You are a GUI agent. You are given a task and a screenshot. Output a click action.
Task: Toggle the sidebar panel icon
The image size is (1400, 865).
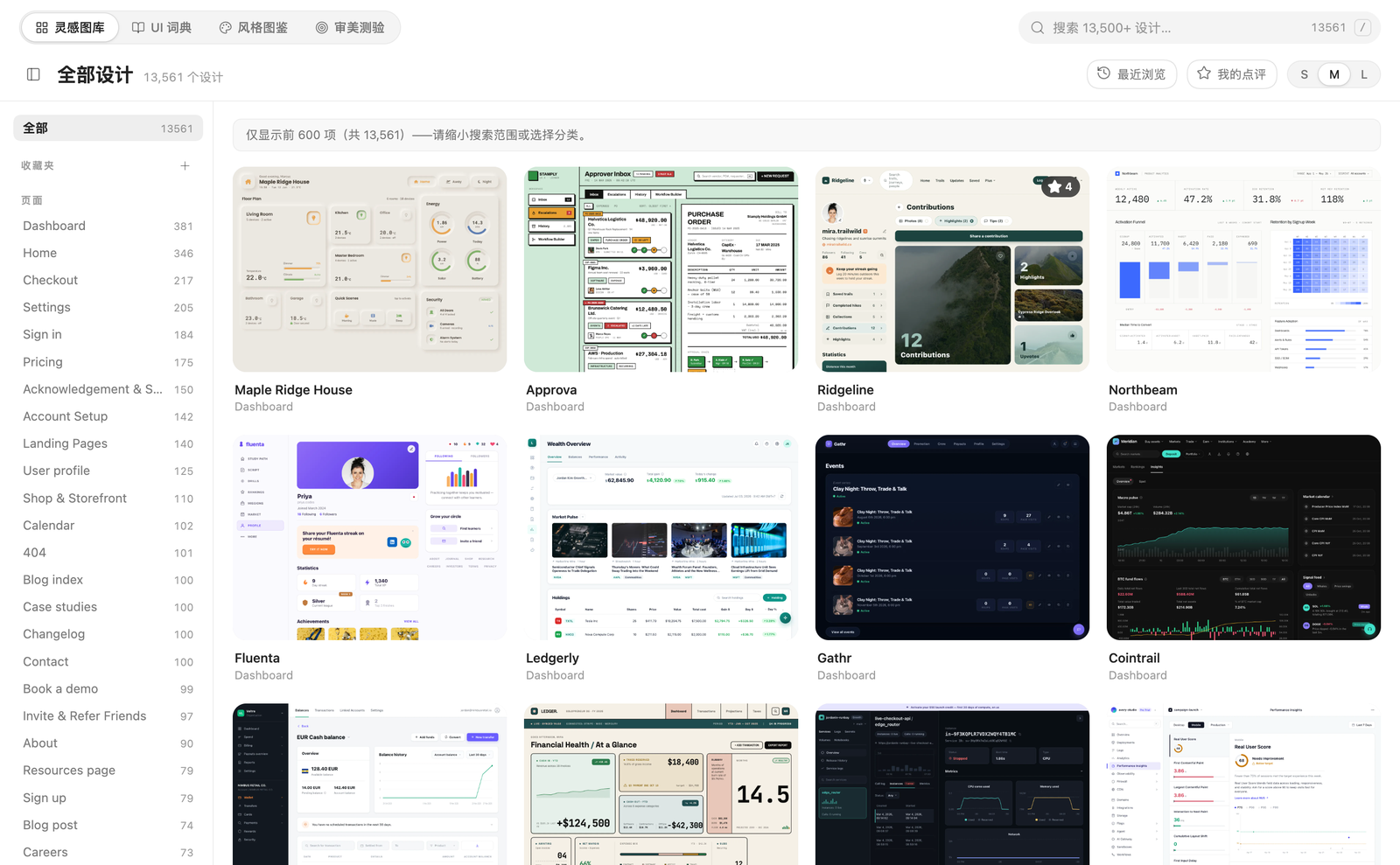33,74
